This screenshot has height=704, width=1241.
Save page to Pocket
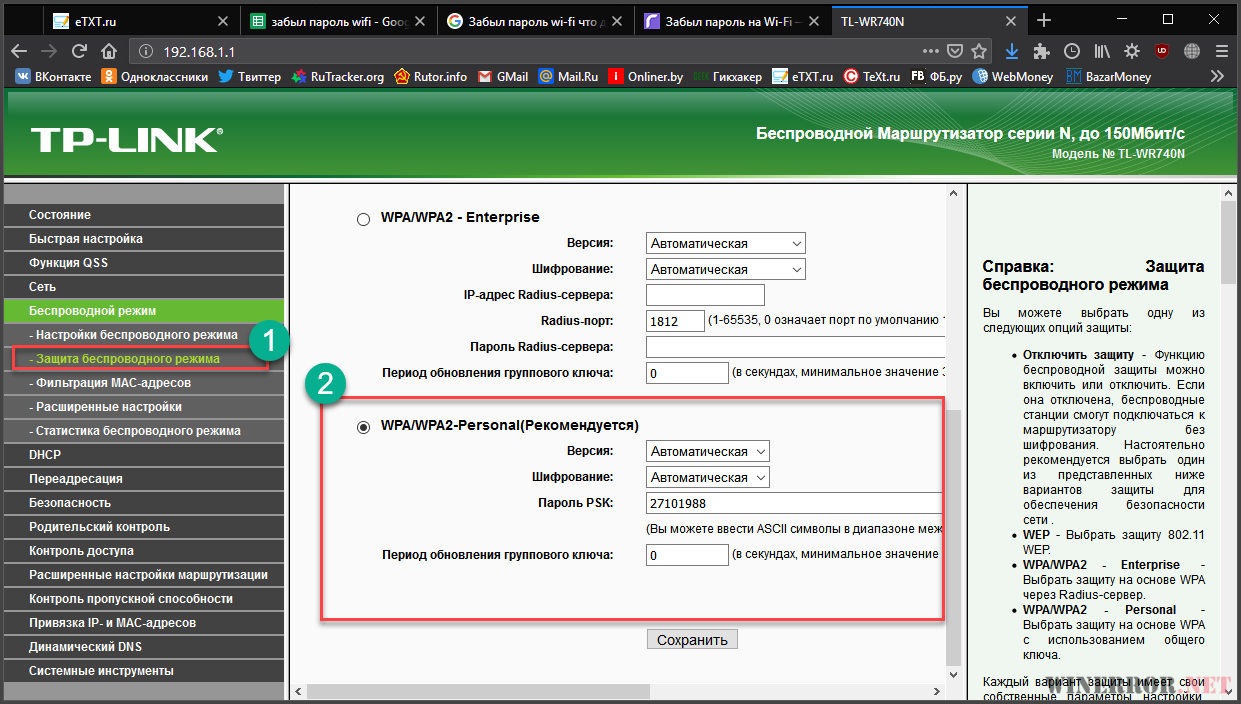[956, 50]
